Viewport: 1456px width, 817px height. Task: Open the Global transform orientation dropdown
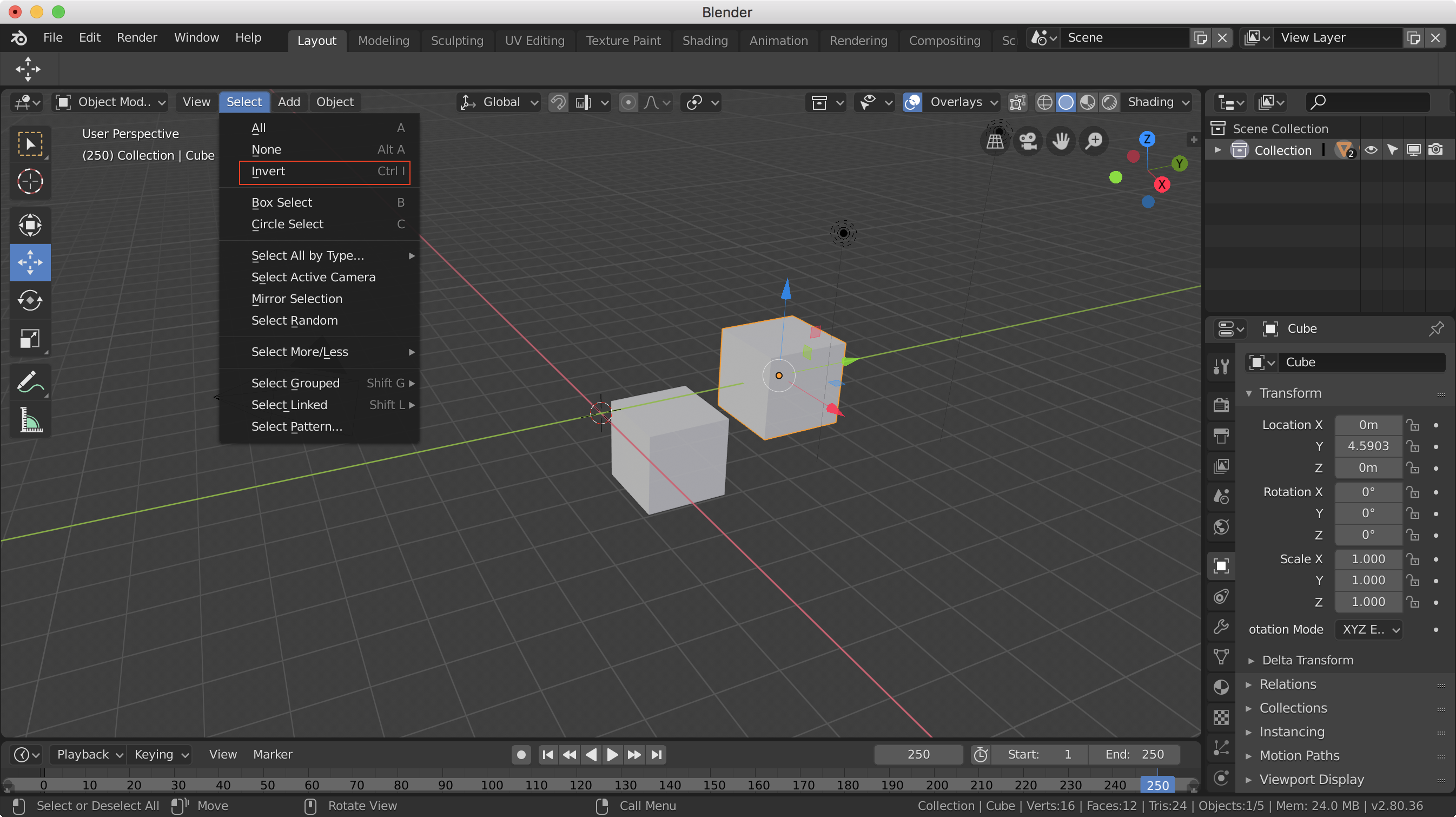point(499,102)
